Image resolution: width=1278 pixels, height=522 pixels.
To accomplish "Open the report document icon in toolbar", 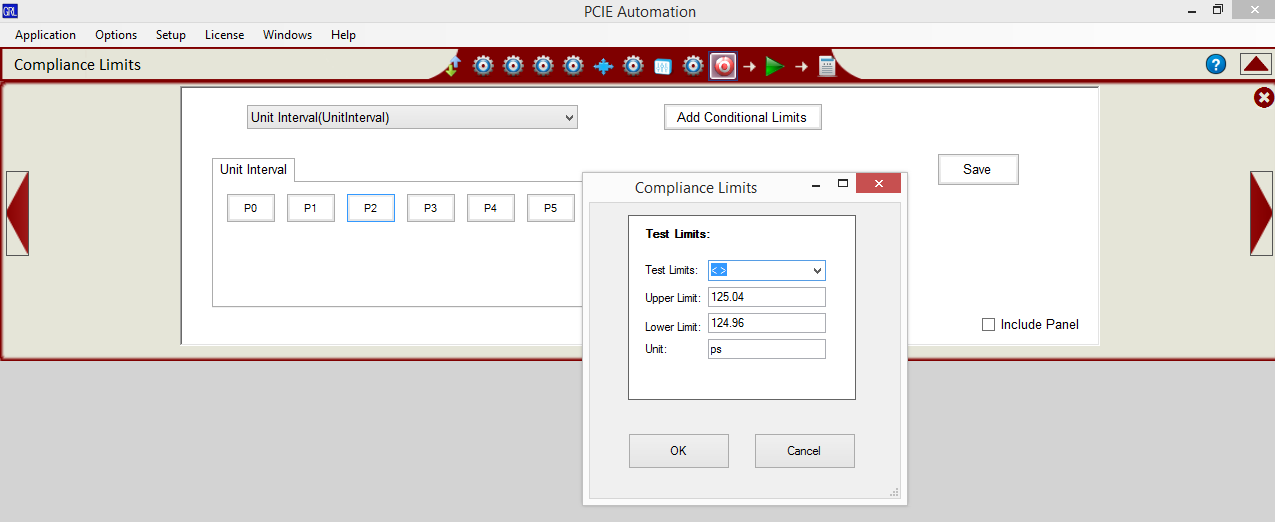I will click(827, 66).
